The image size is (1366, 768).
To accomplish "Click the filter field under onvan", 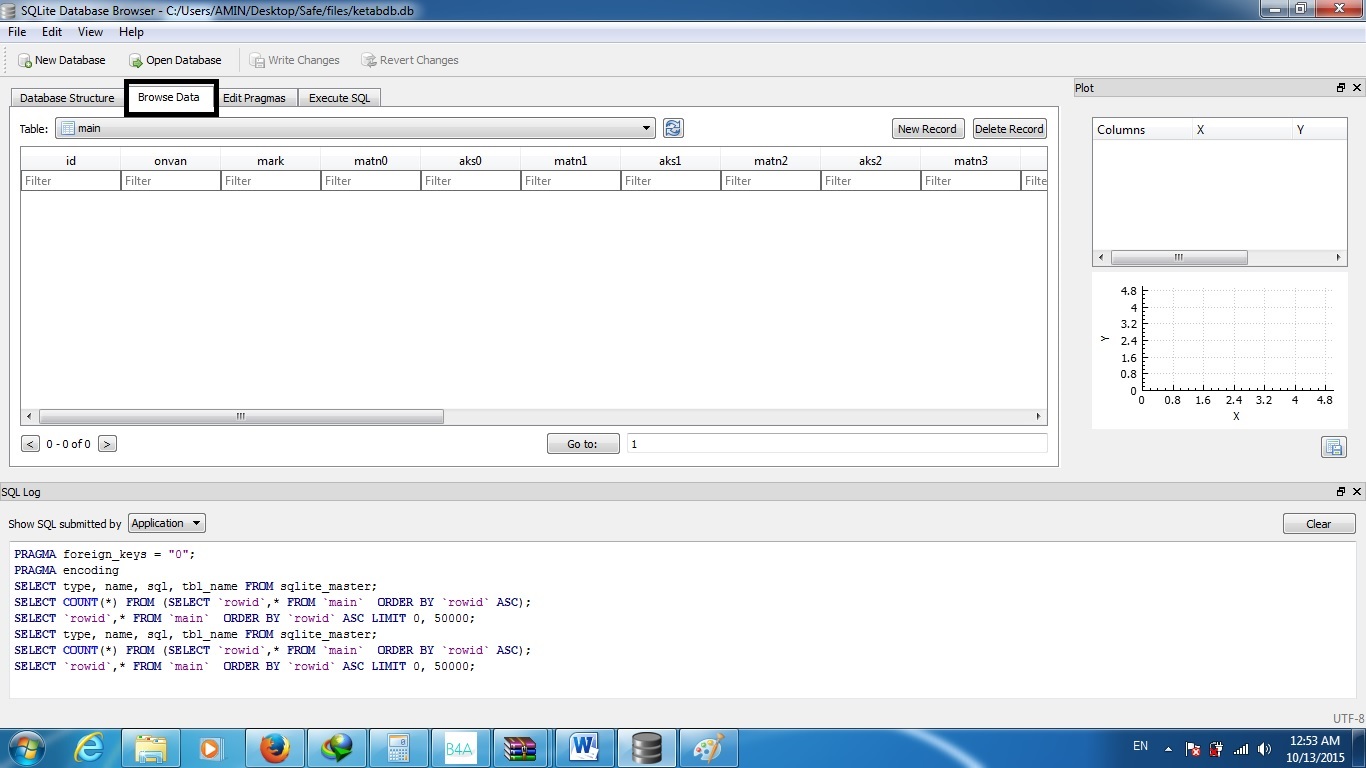I will (x=171, y=181).
